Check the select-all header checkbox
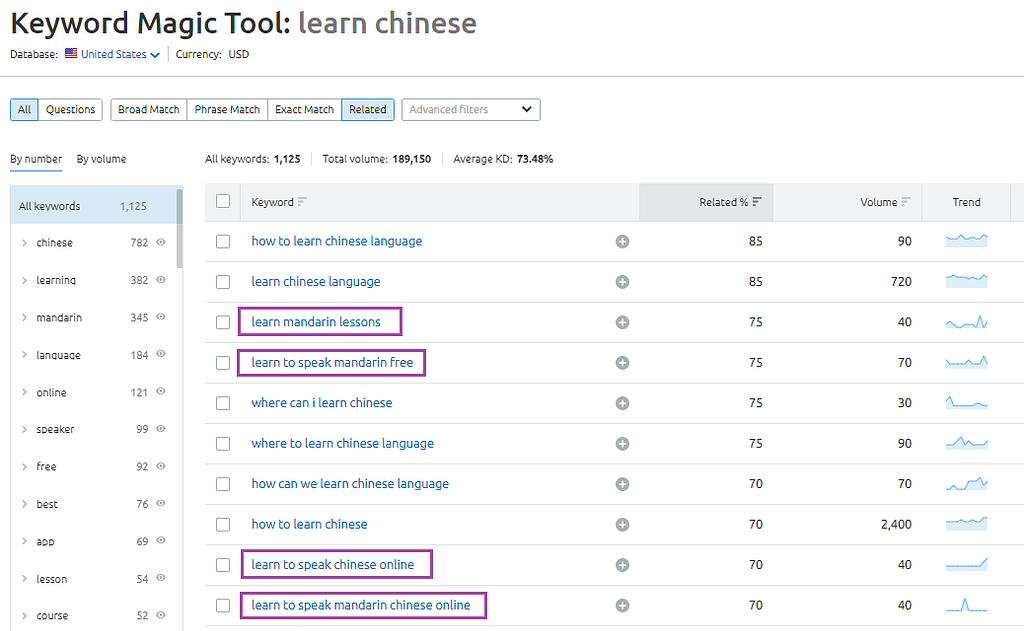 click(223, 201)
